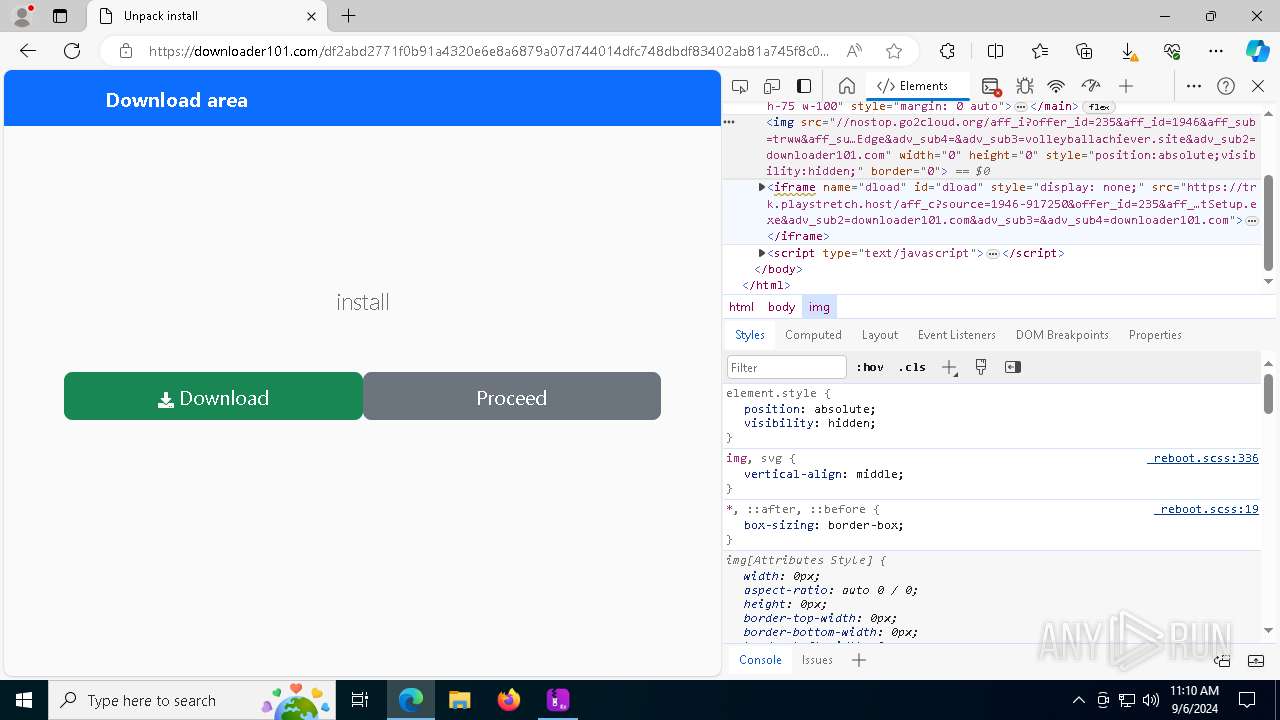1280x720 pixels.
Task: Expand the script text/javascript node
Action: (762, 253)
